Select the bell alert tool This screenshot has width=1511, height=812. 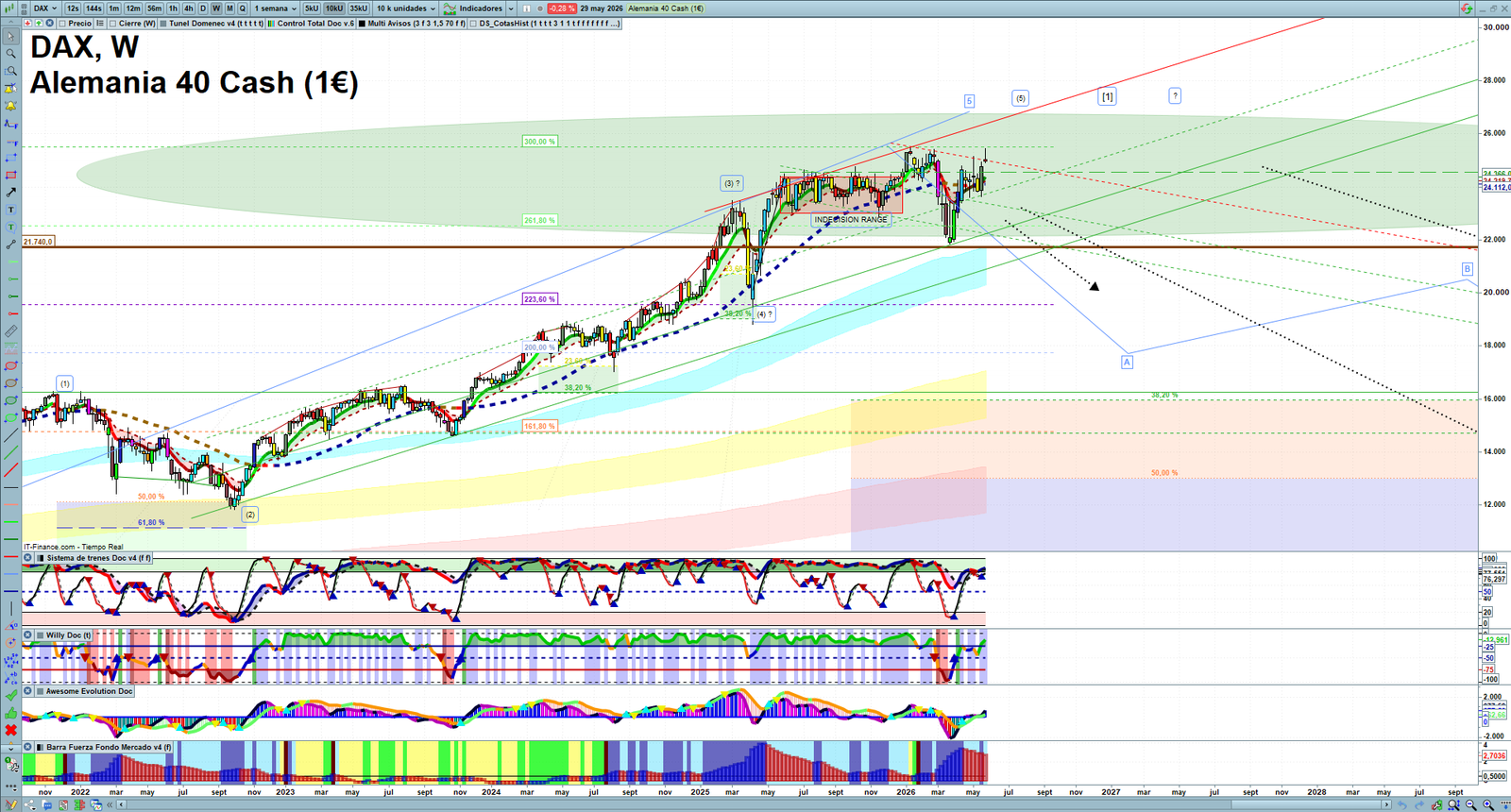point(10,106)
